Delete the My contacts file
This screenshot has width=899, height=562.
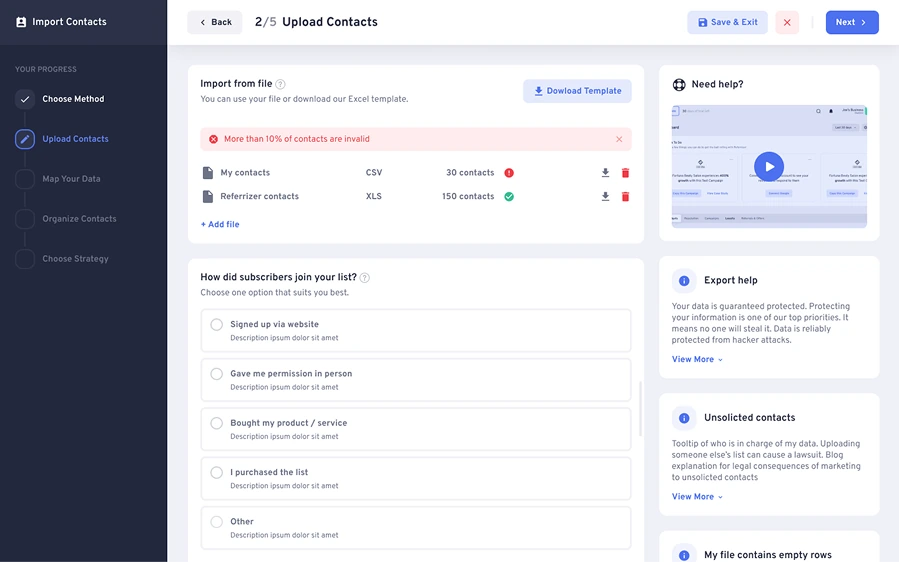point(626,173)
